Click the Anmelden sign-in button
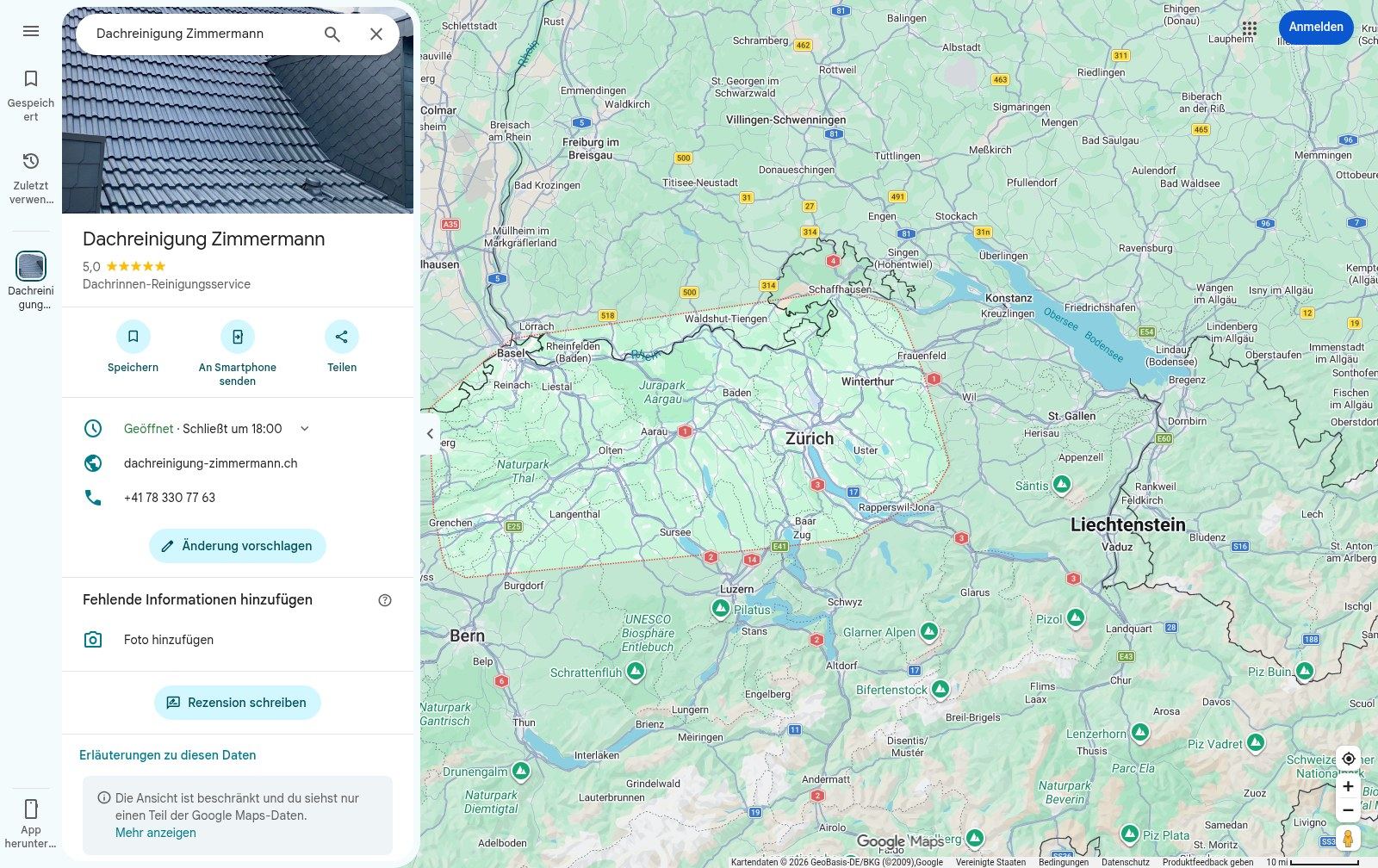 coord(1316,28)
